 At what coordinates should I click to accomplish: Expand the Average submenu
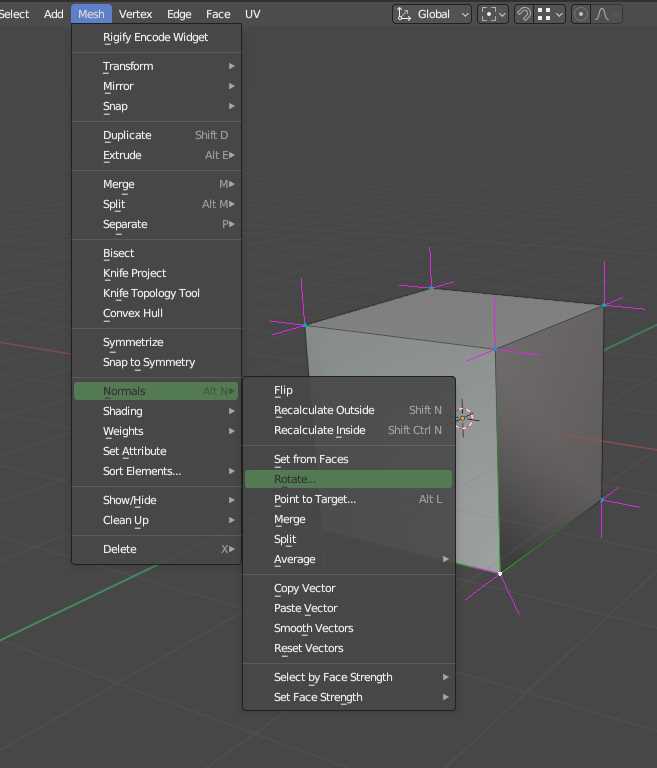349,559
